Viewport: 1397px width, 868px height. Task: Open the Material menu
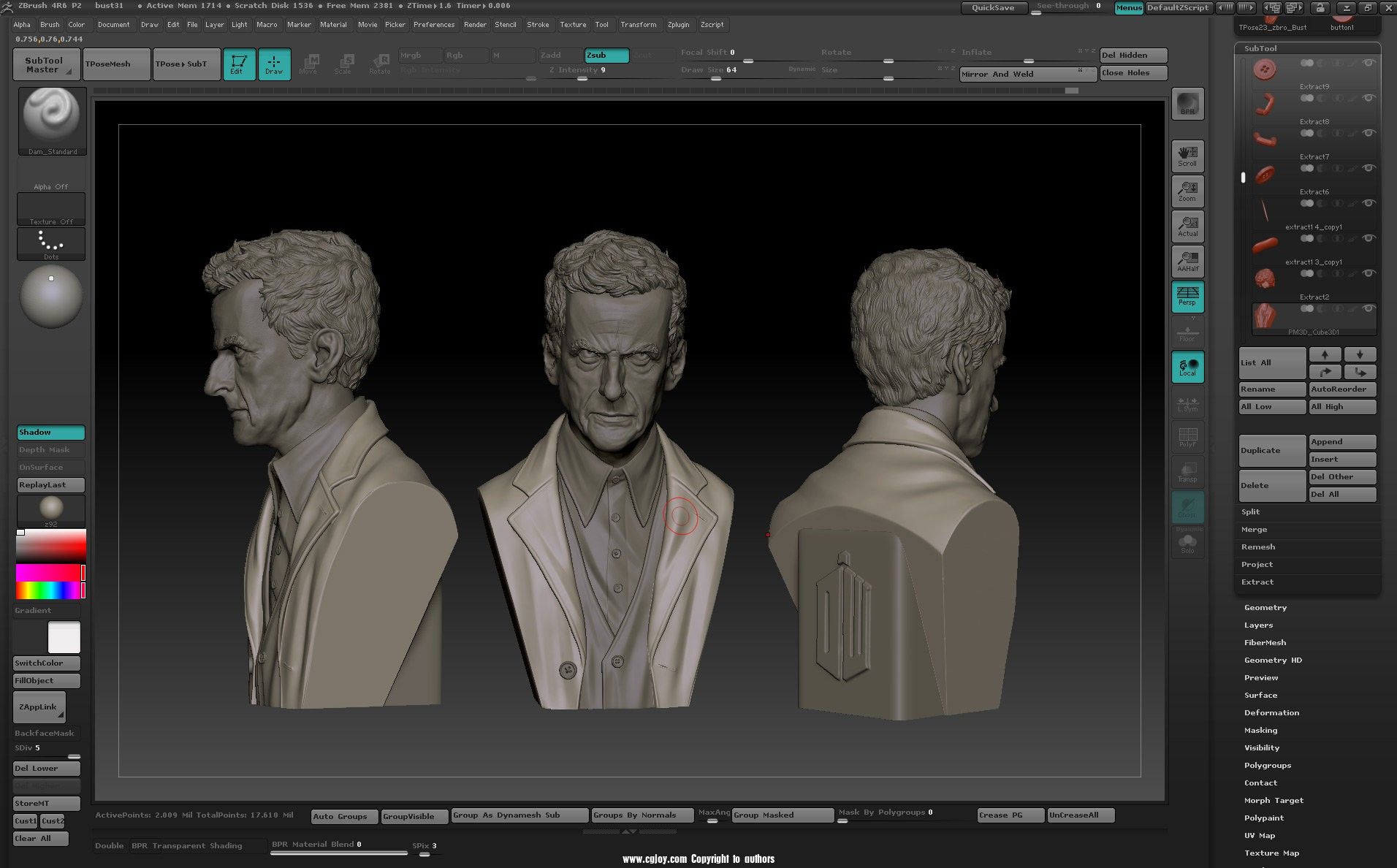(333, 25)
